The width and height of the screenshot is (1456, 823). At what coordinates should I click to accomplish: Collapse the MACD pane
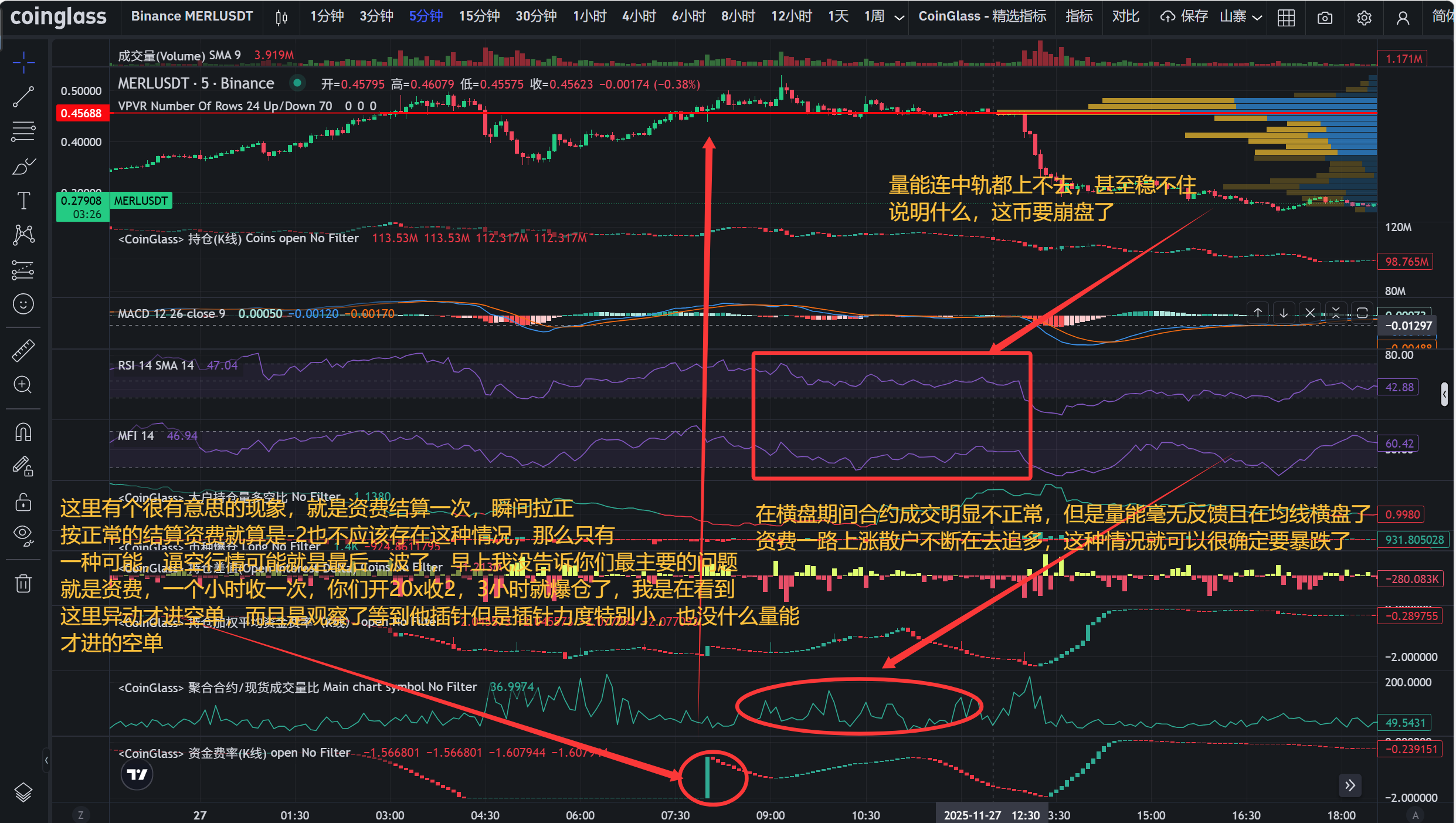pos(1336,313)
